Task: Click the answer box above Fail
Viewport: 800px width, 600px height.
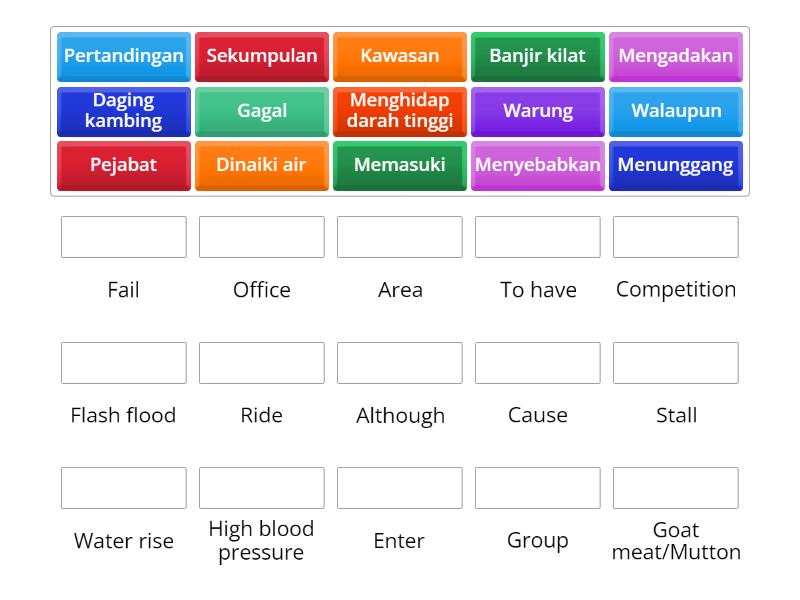Action: click(x=123, y=237)
